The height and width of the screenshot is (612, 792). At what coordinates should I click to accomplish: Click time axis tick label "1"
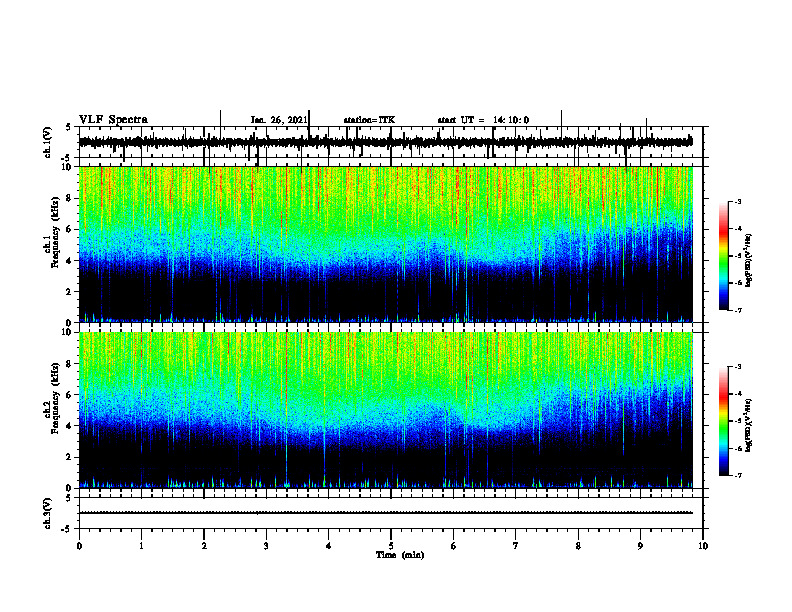141,546
